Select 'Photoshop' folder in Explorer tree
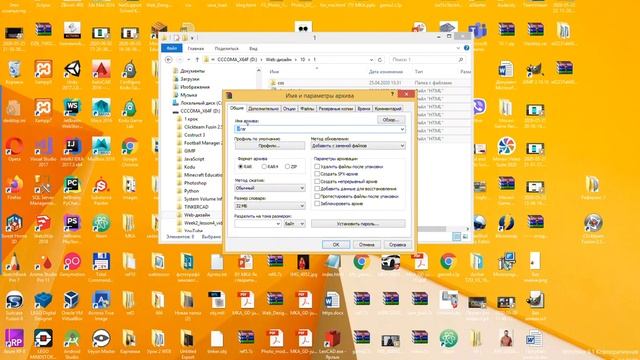Viewport: 640px width, 360px height. (195, 183)
